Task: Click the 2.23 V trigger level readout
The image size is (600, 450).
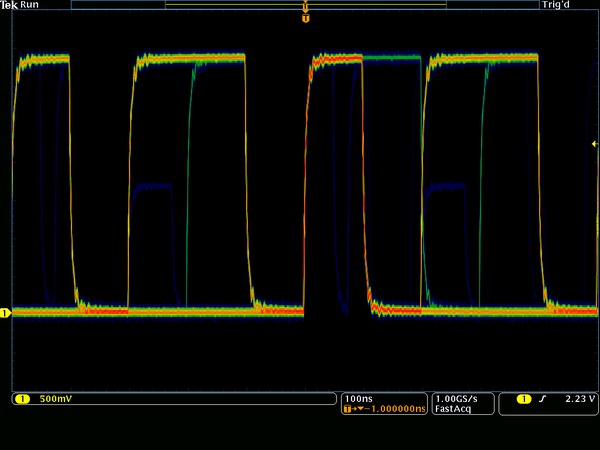Action: tap(579, 399)
